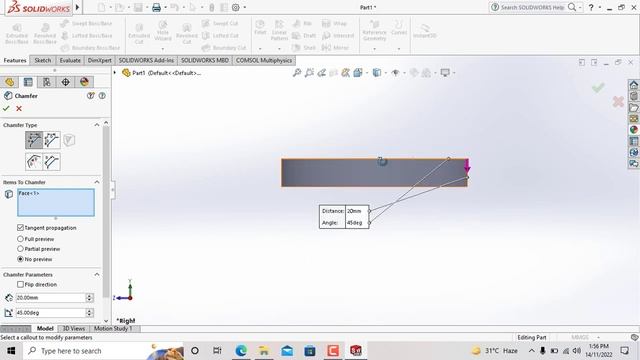Open the Help question mark dropdown

600,7
